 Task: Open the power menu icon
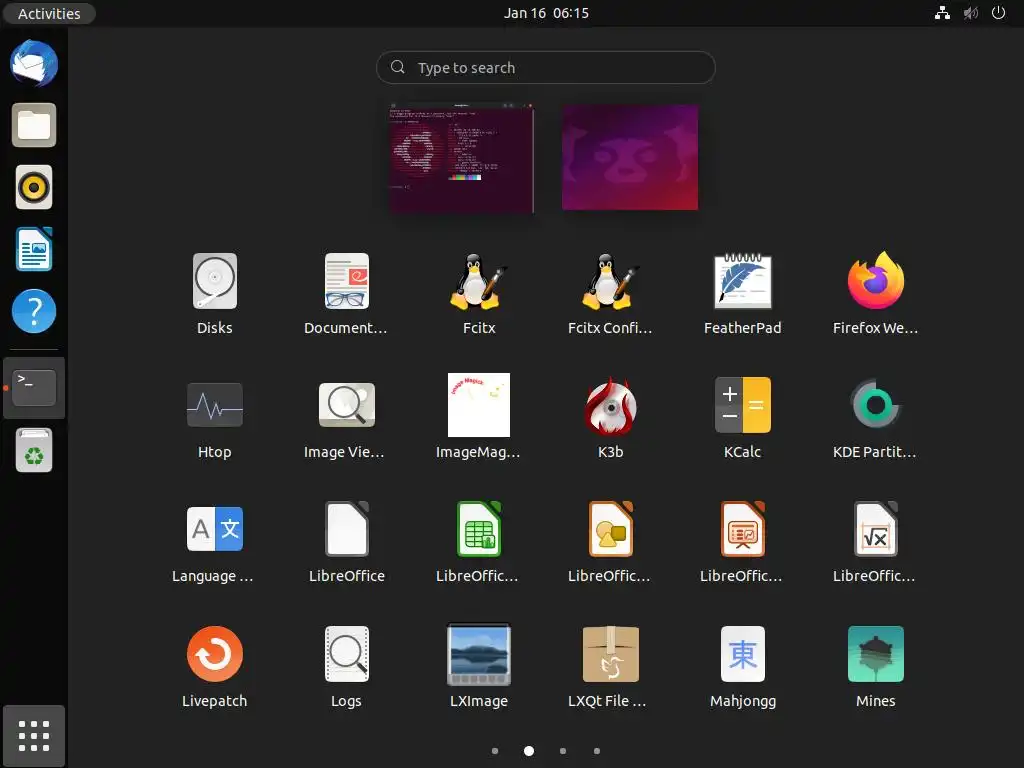tap(999, 13)
